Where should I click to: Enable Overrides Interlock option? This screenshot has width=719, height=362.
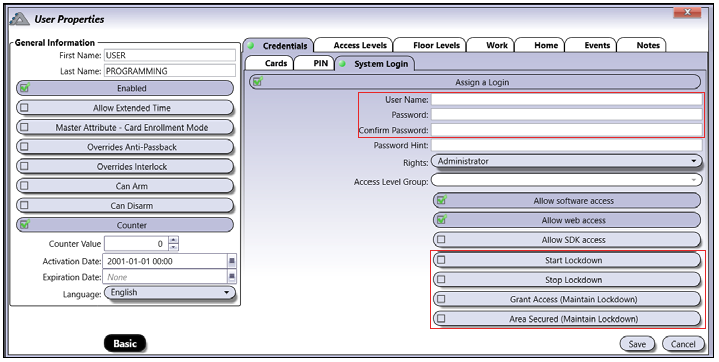click(125, 167)
